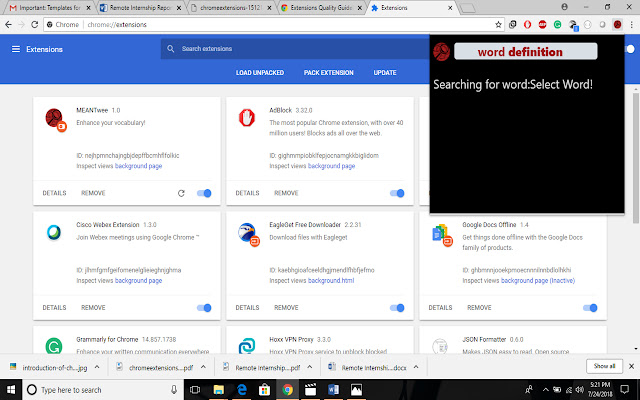
Task: Open Task View from the taskbar
Action: tap(195, 390)
